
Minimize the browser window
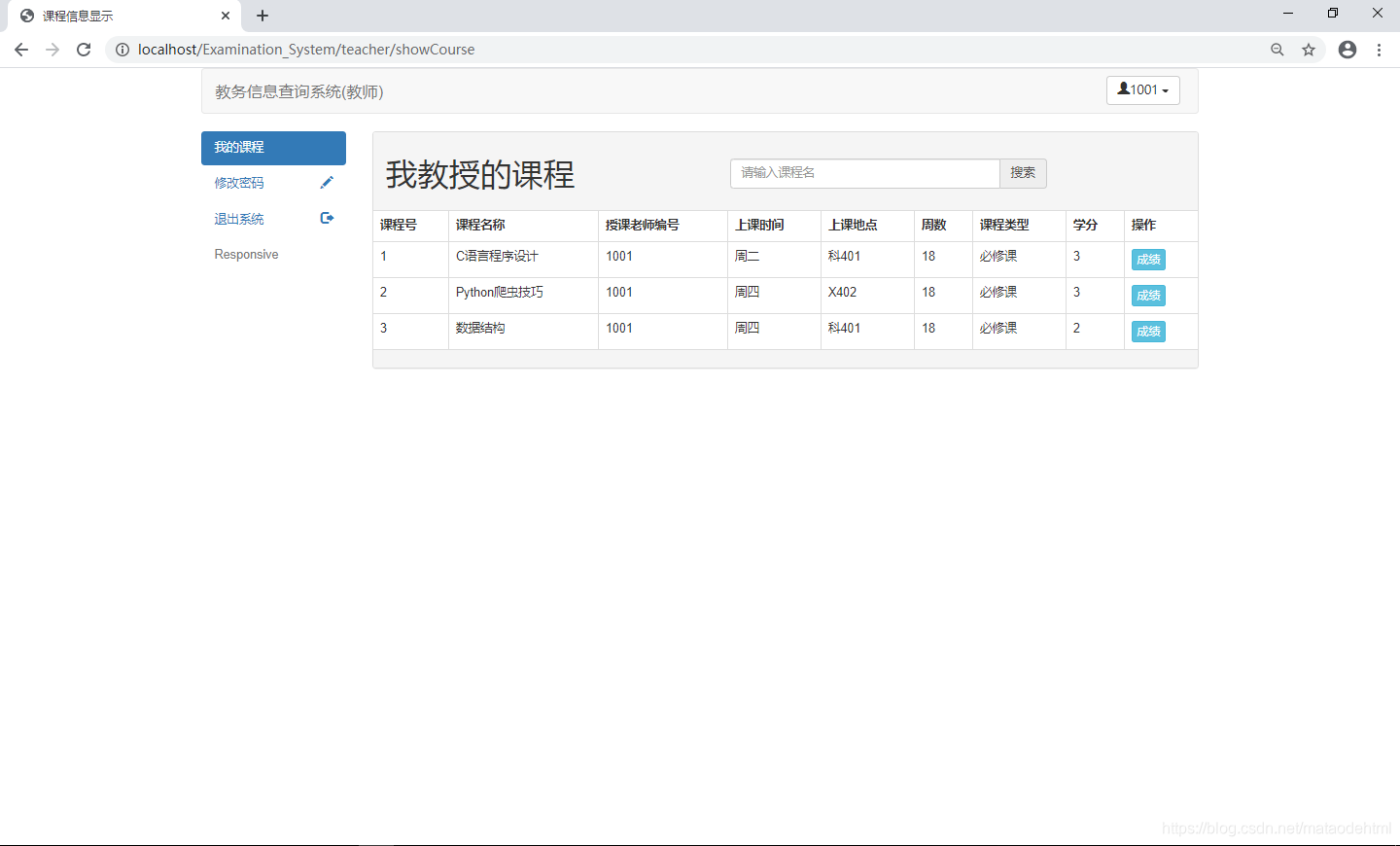click(x=1288, y=14)
